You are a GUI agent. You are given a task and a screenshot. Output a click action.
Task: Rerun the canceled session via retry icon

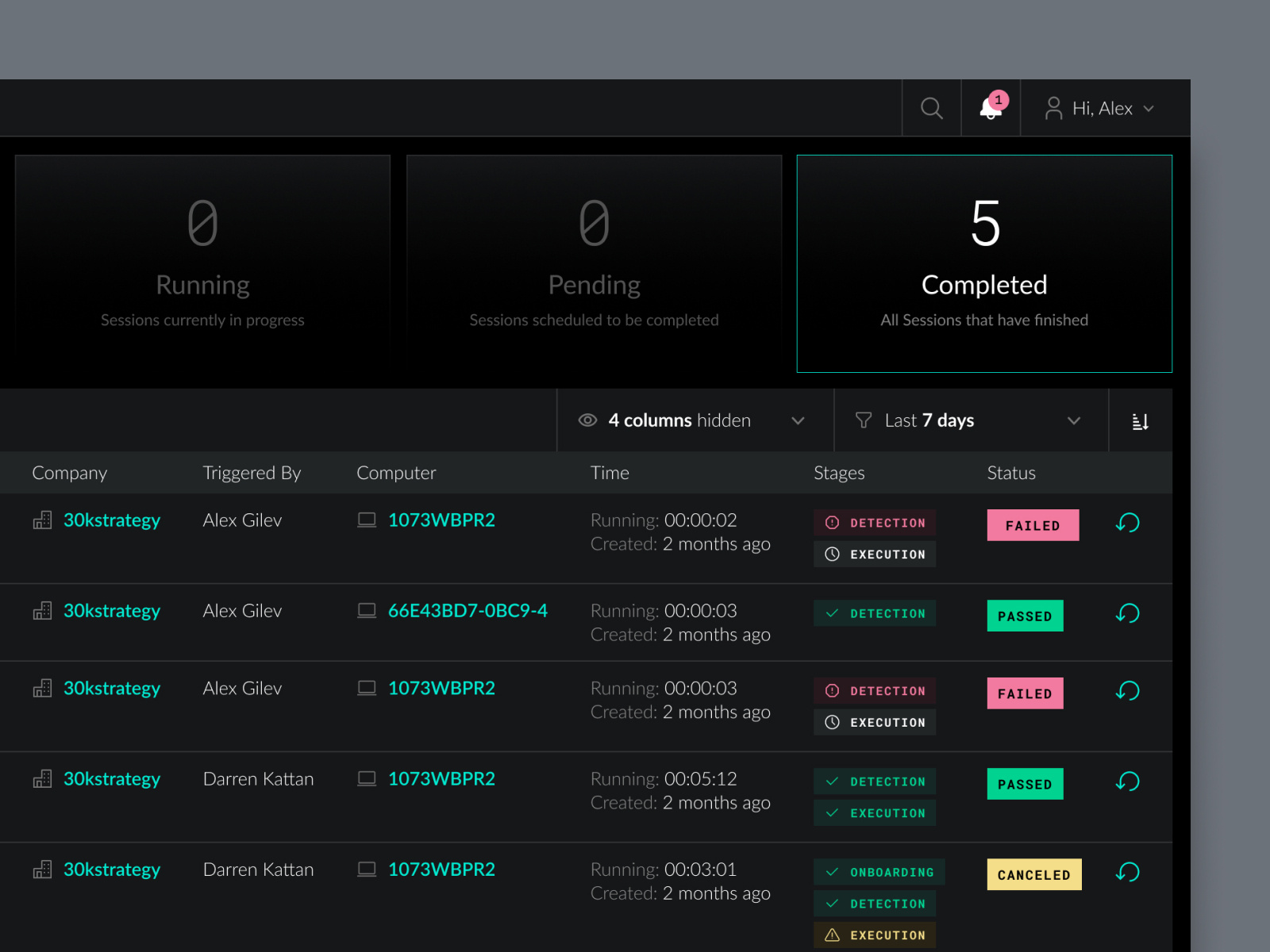point(1126,873)
